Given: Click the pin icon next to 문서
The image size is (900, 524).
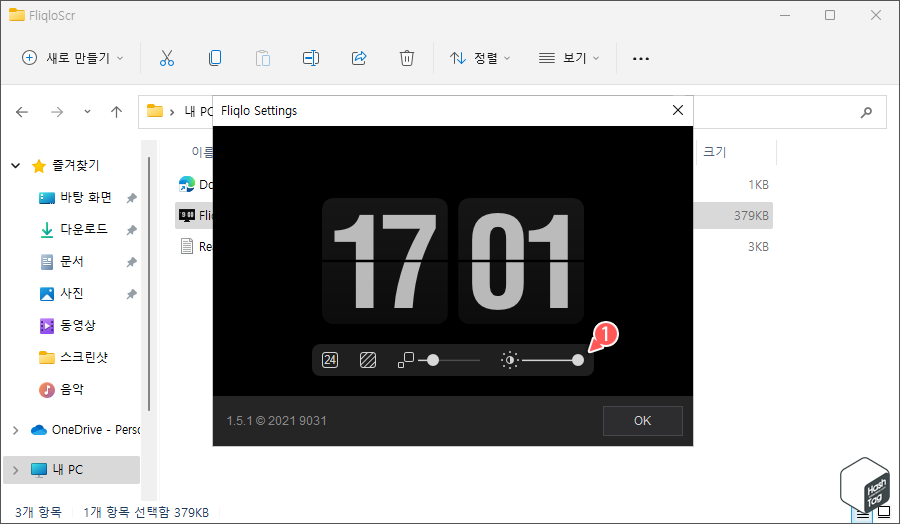Looking at the screenshot, I should click(131, 262).
